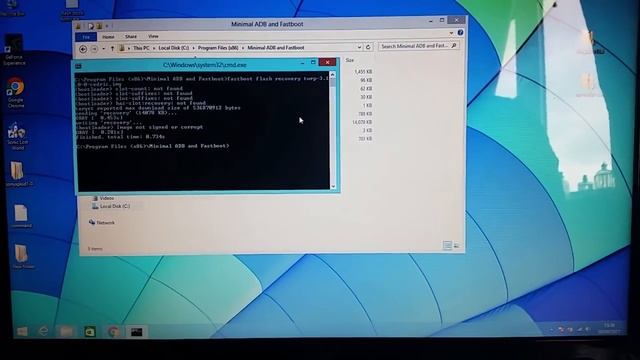Open the Share ribbon tab
640x360 pixels.
pos(131,36)
